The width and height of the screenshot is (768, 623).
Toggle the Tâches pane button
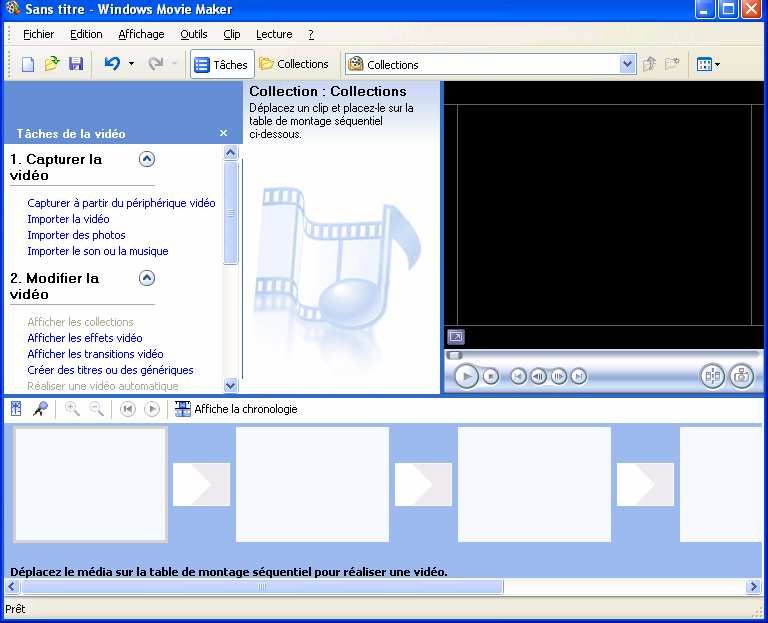pos(222,64)
